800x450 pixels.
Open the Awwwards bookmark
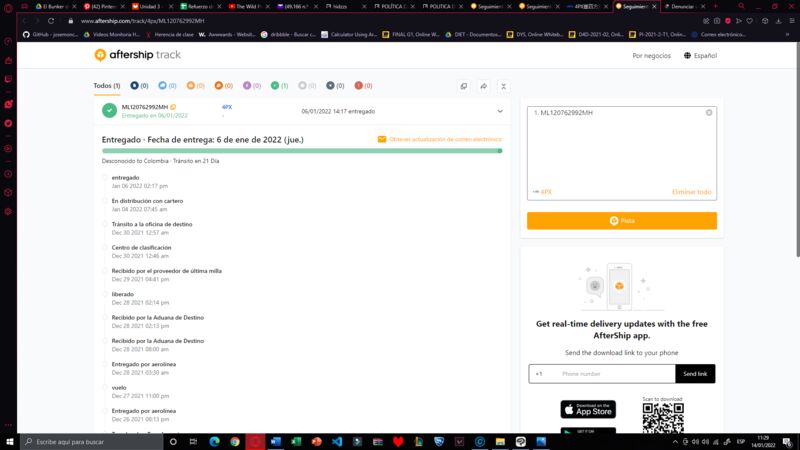[x=227, y=35]
